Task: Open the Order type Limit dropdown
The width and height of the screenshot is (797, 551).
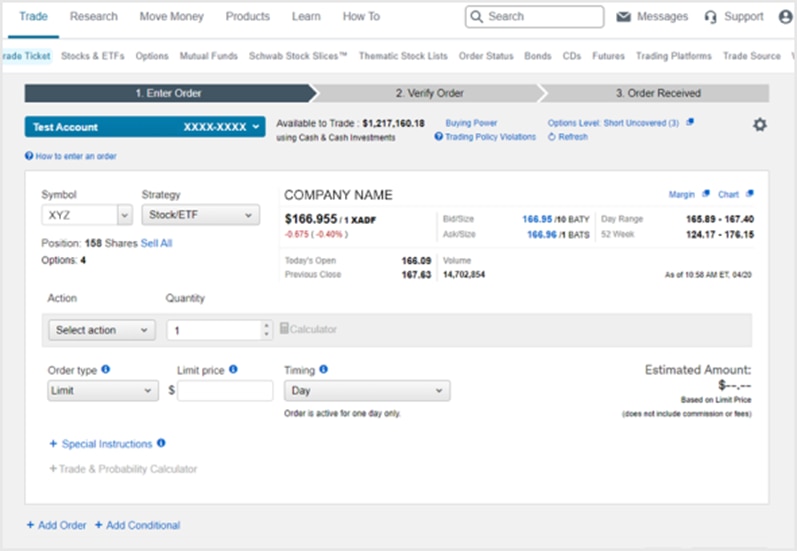Action: (x=102, y=391)
